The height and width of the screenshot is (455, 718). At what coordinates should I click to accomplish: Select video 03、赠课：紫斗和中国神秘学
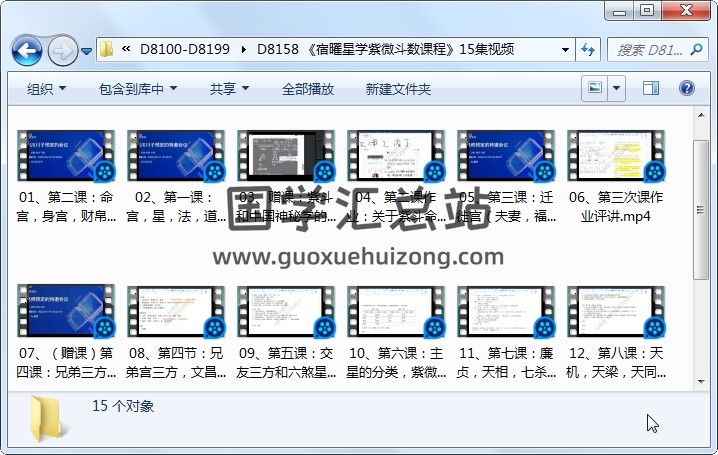point(286,176)
